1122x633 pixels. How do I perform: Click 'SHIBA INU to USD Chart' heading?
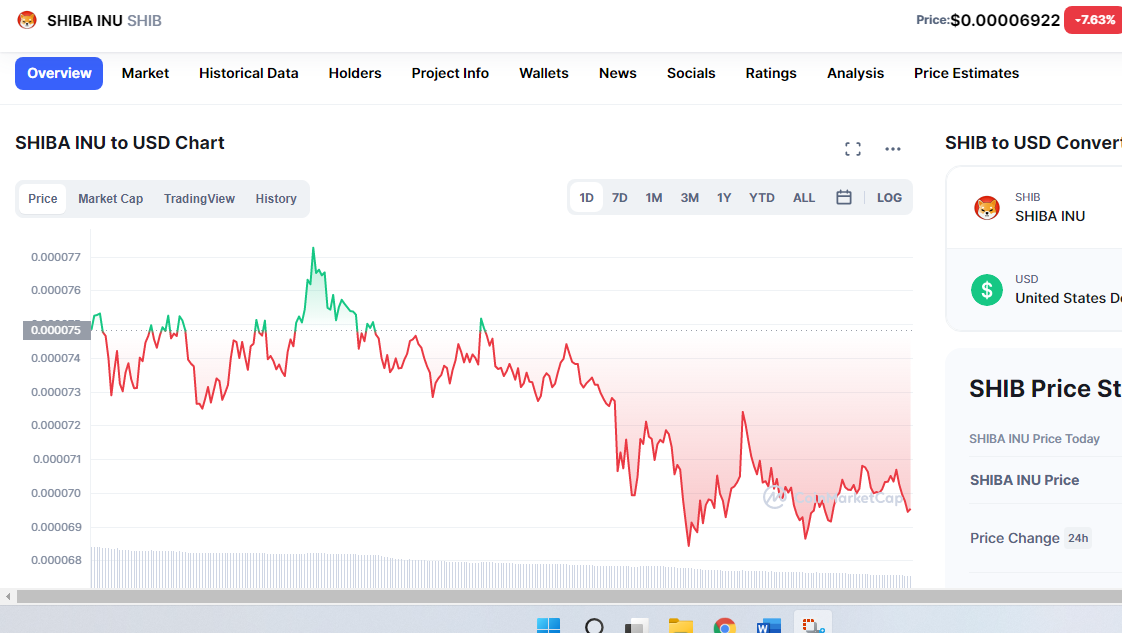119,142
